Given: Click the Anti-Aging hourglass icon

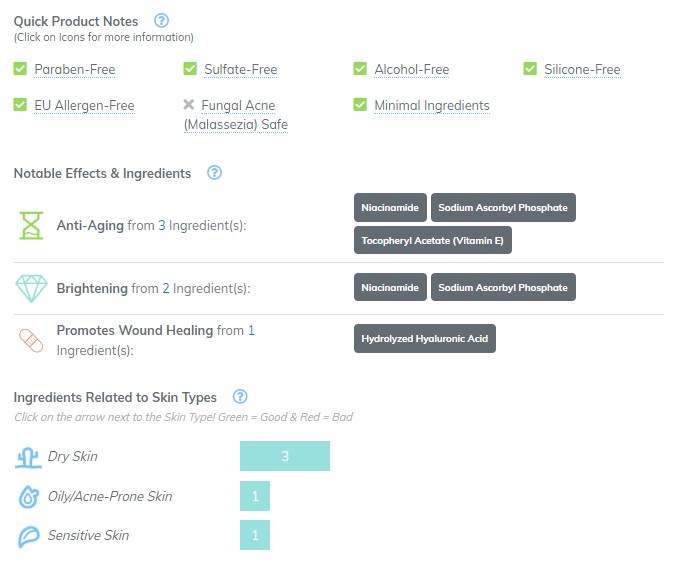Looking at the screenshot, I should [31, 225].
